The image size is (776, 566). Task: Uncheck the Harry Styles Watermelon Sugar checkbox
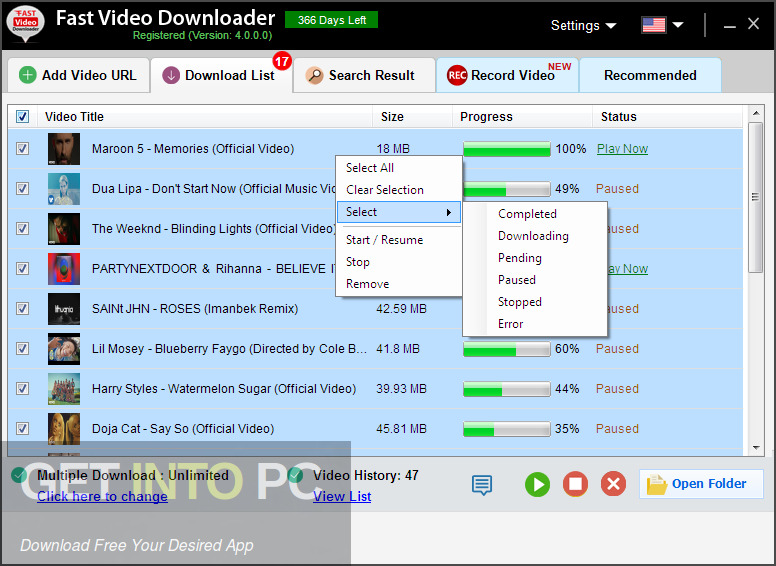(x=22, y=389)
